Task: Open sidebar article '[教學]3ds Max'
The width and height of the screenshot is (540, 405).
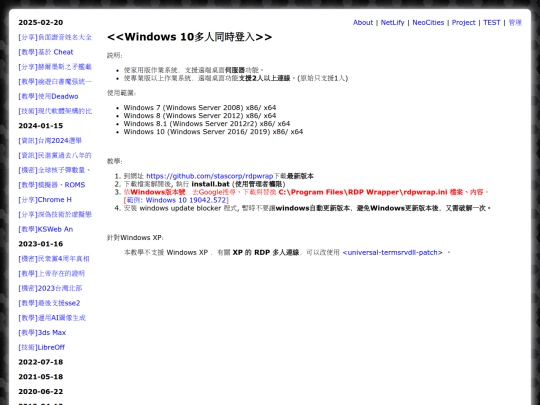Action: (x=42, y=333)
